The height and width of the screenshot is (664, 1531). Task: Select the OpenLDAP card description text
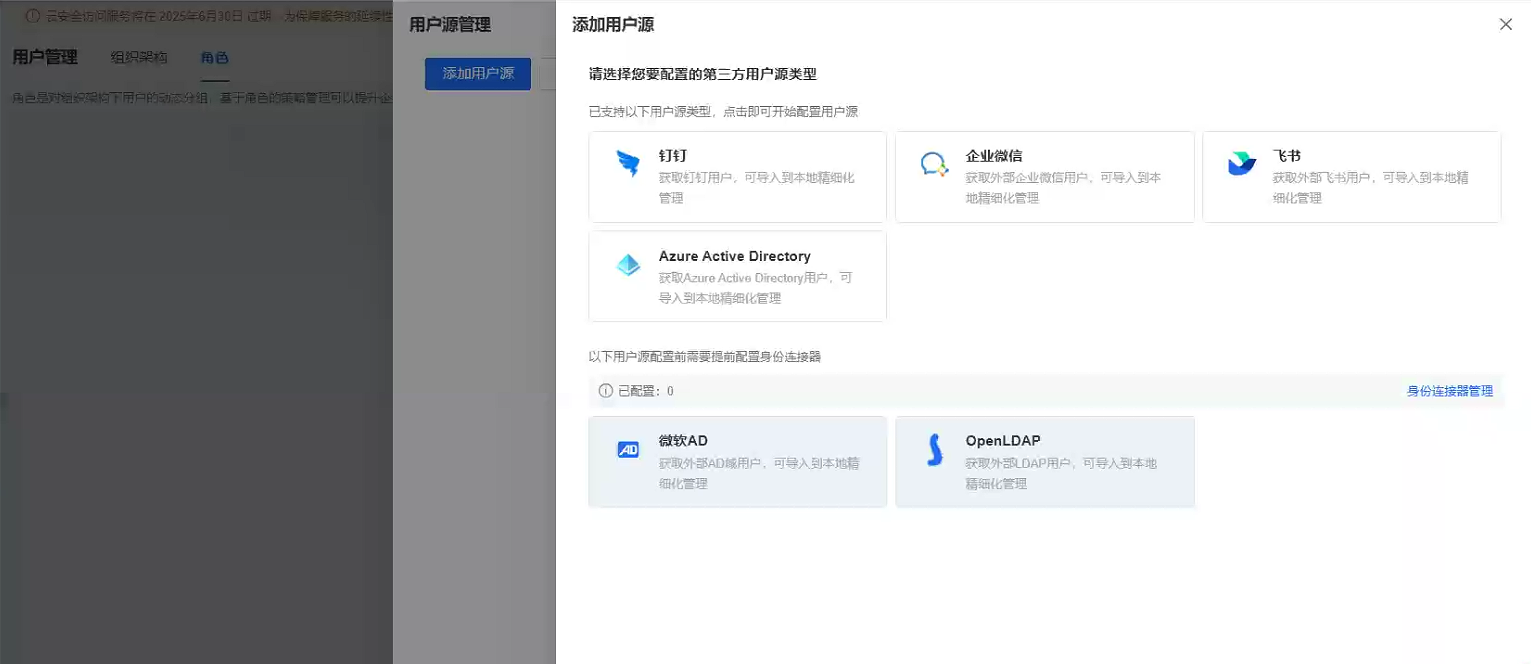click(1060, 473)
